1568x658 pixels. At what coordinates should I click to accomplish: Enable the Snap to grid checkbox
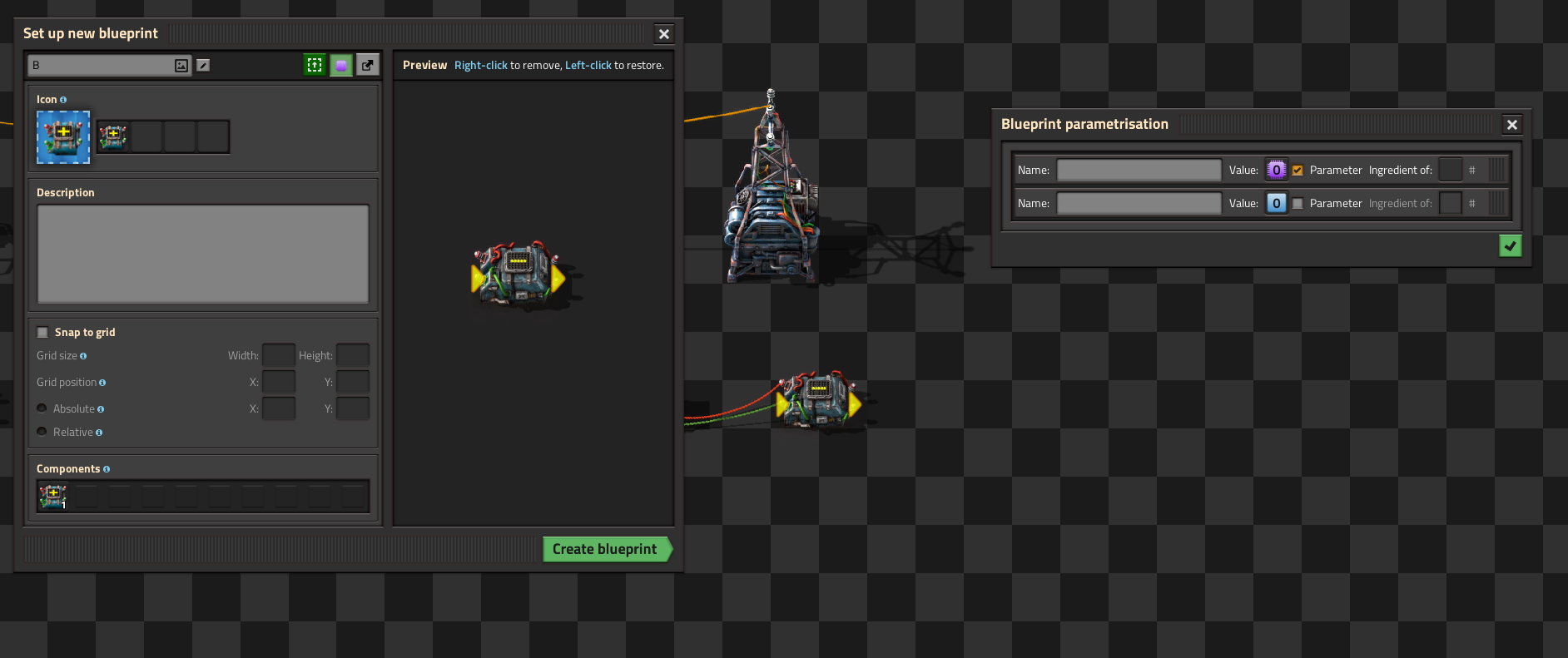42,333
